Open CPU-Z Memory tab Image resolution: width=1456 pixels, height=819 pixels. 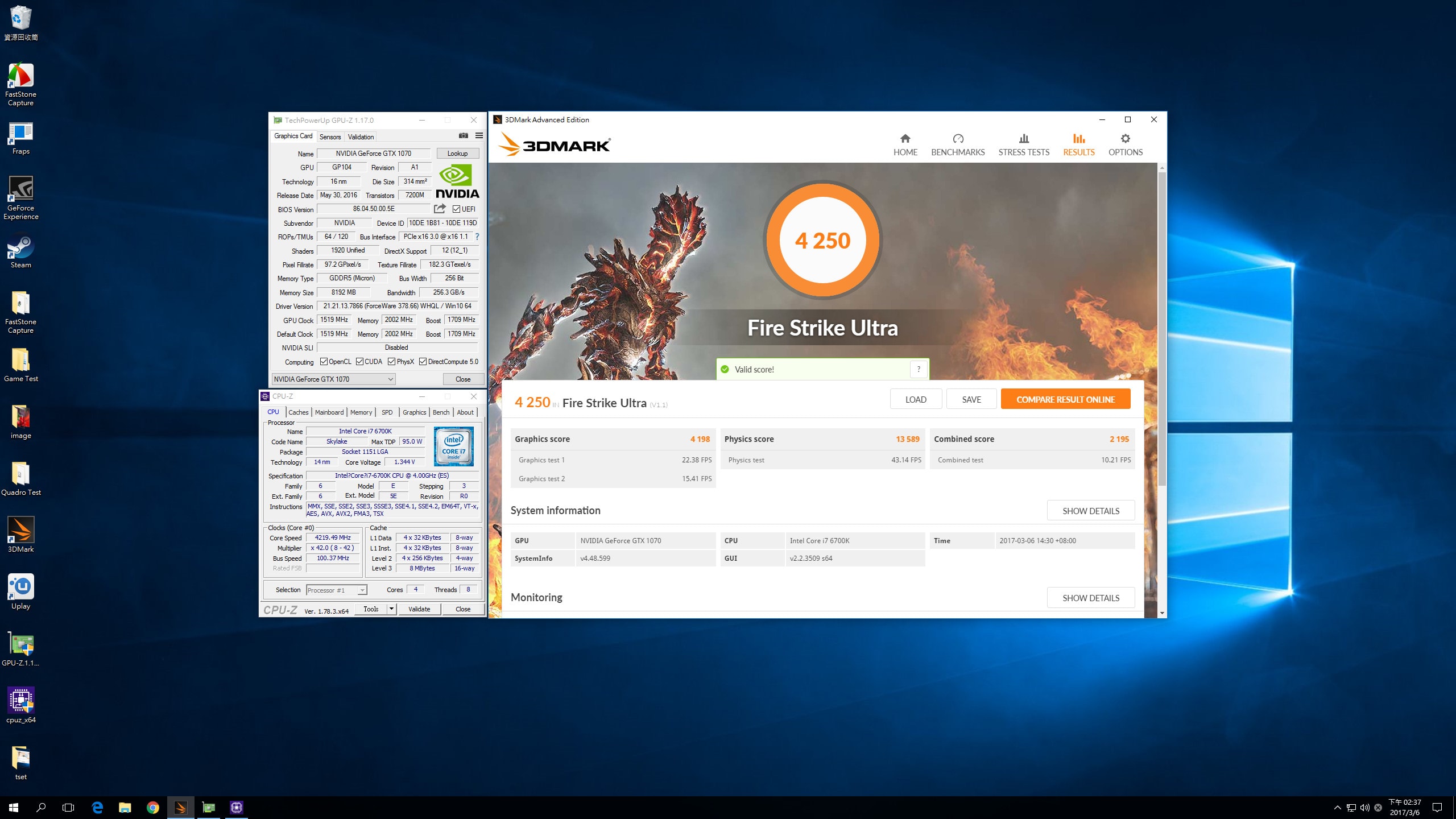361,412
